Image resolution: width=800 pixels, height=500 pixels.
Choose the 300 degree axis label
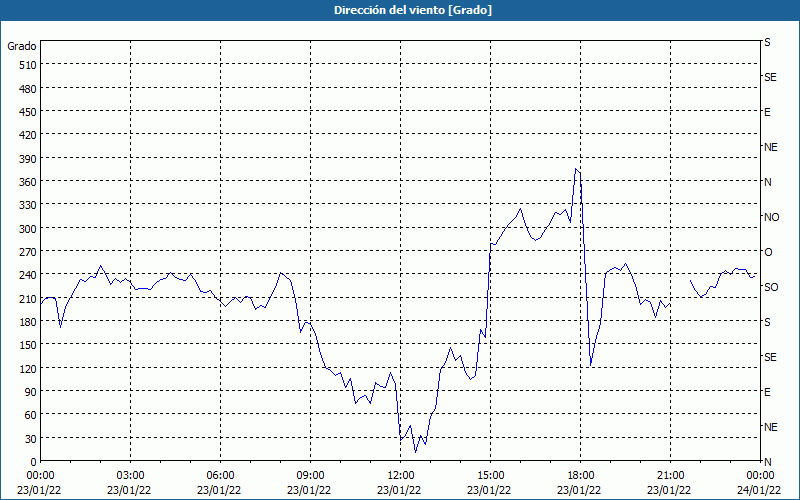click(28, 229)
